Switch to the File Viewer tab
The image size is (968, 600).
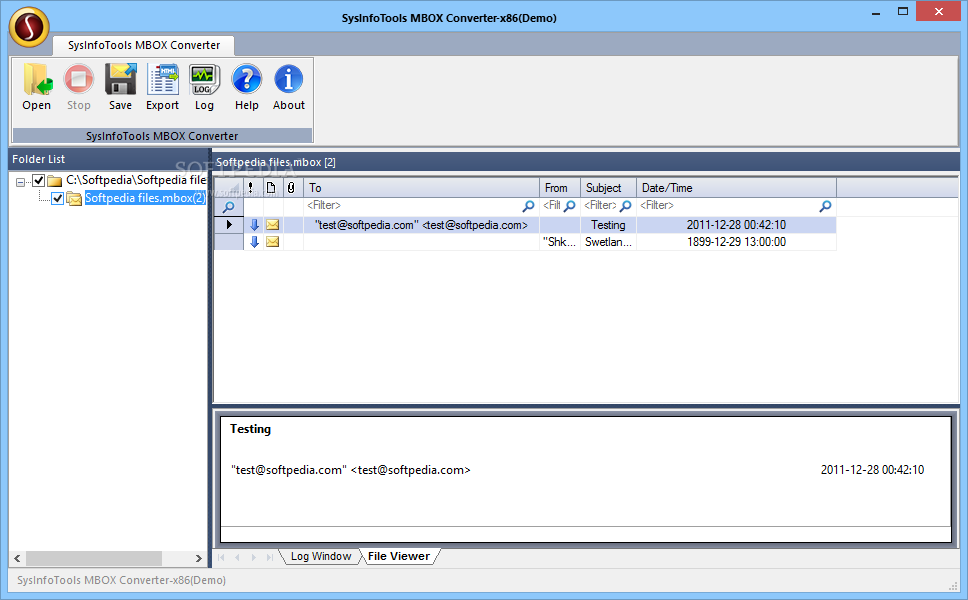coord(399,556)
